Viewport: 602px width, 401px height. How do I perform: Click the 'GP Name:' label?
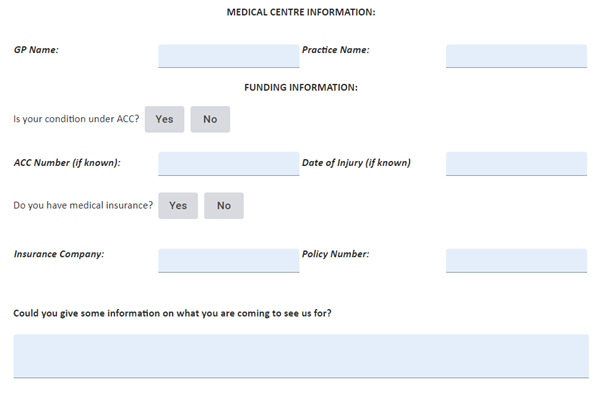[36, 50]
